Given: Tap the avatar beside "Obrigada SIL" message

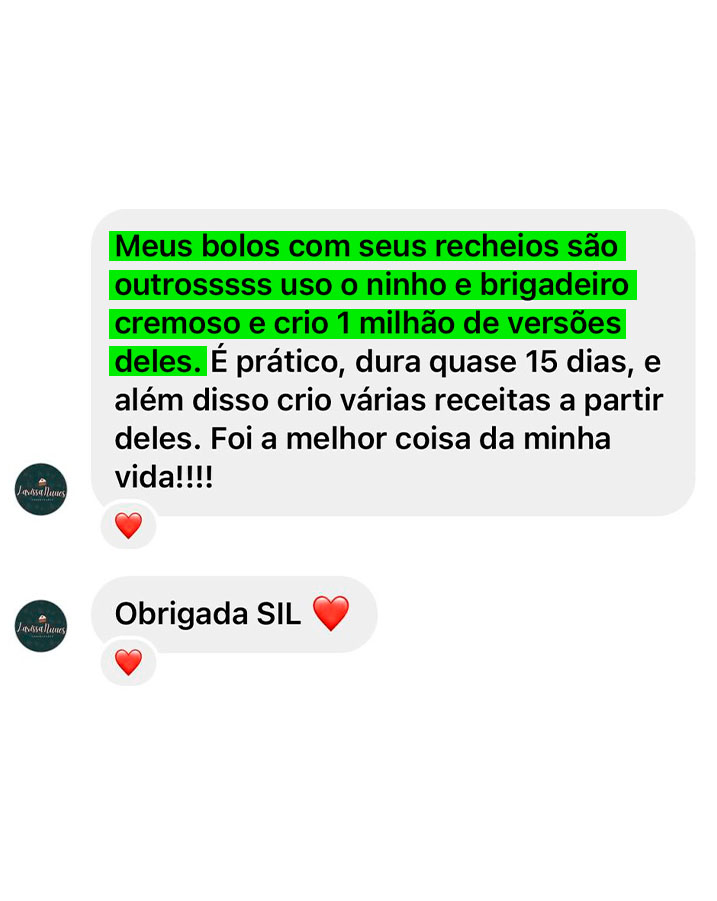Looking at the screenshot, I should (x=41, y=626).
